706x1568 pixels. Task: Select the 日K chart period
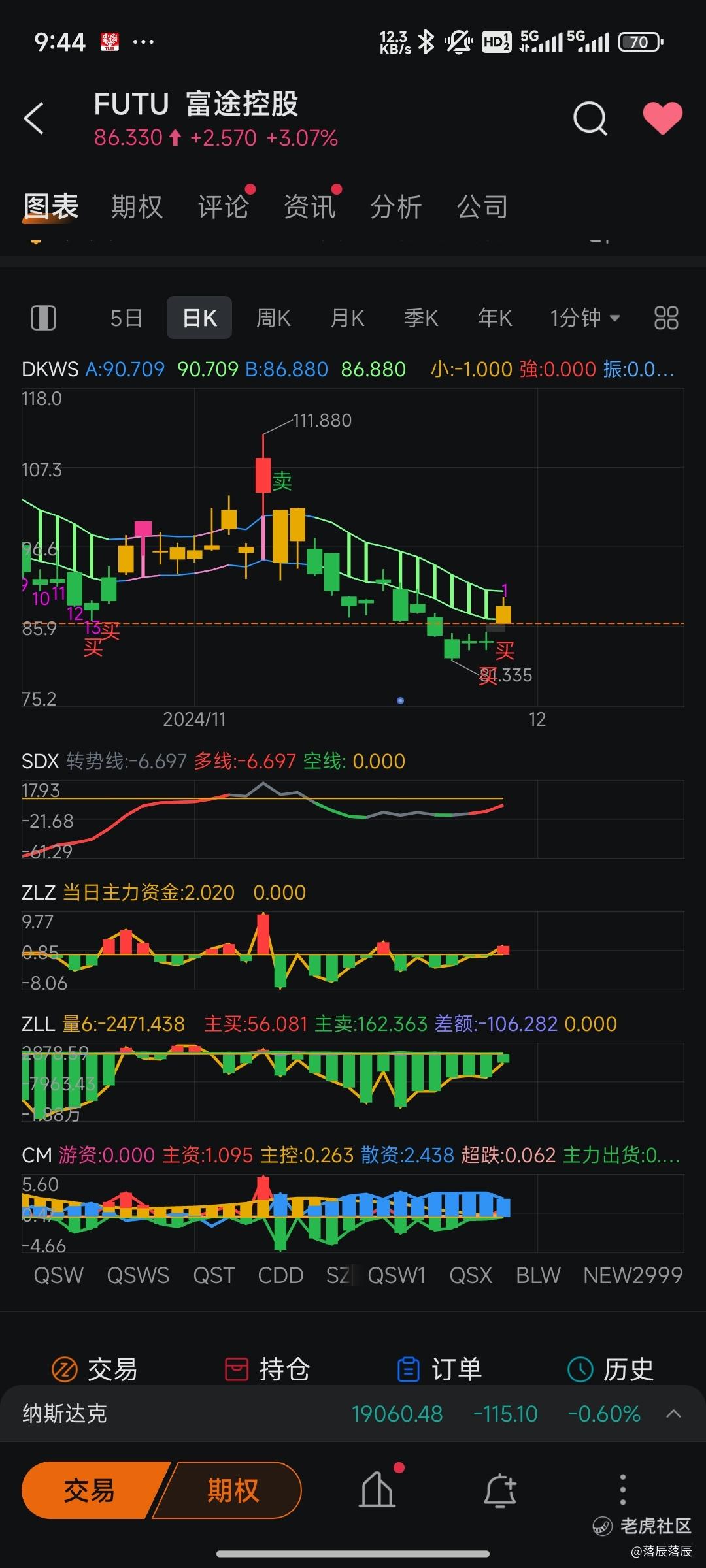[199, 318]
